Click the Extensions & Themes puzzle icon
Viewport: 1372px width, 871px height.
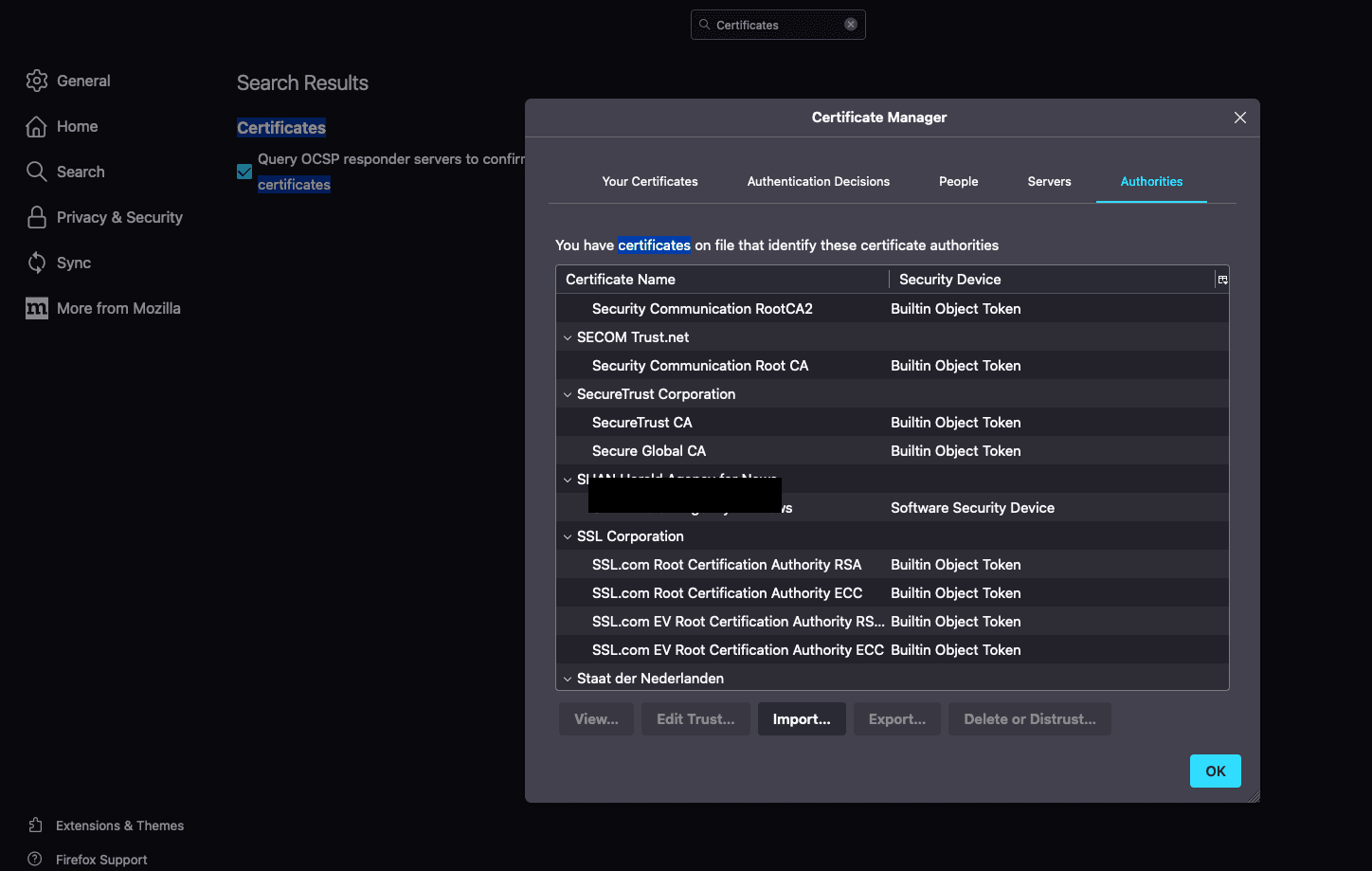(x=35, y=826)
